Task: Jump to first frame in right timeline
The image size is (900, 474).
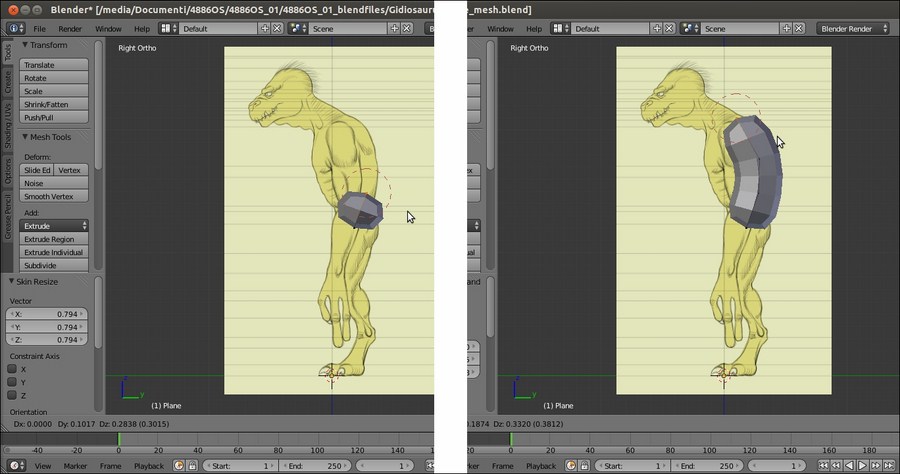Action: (823, 465)
